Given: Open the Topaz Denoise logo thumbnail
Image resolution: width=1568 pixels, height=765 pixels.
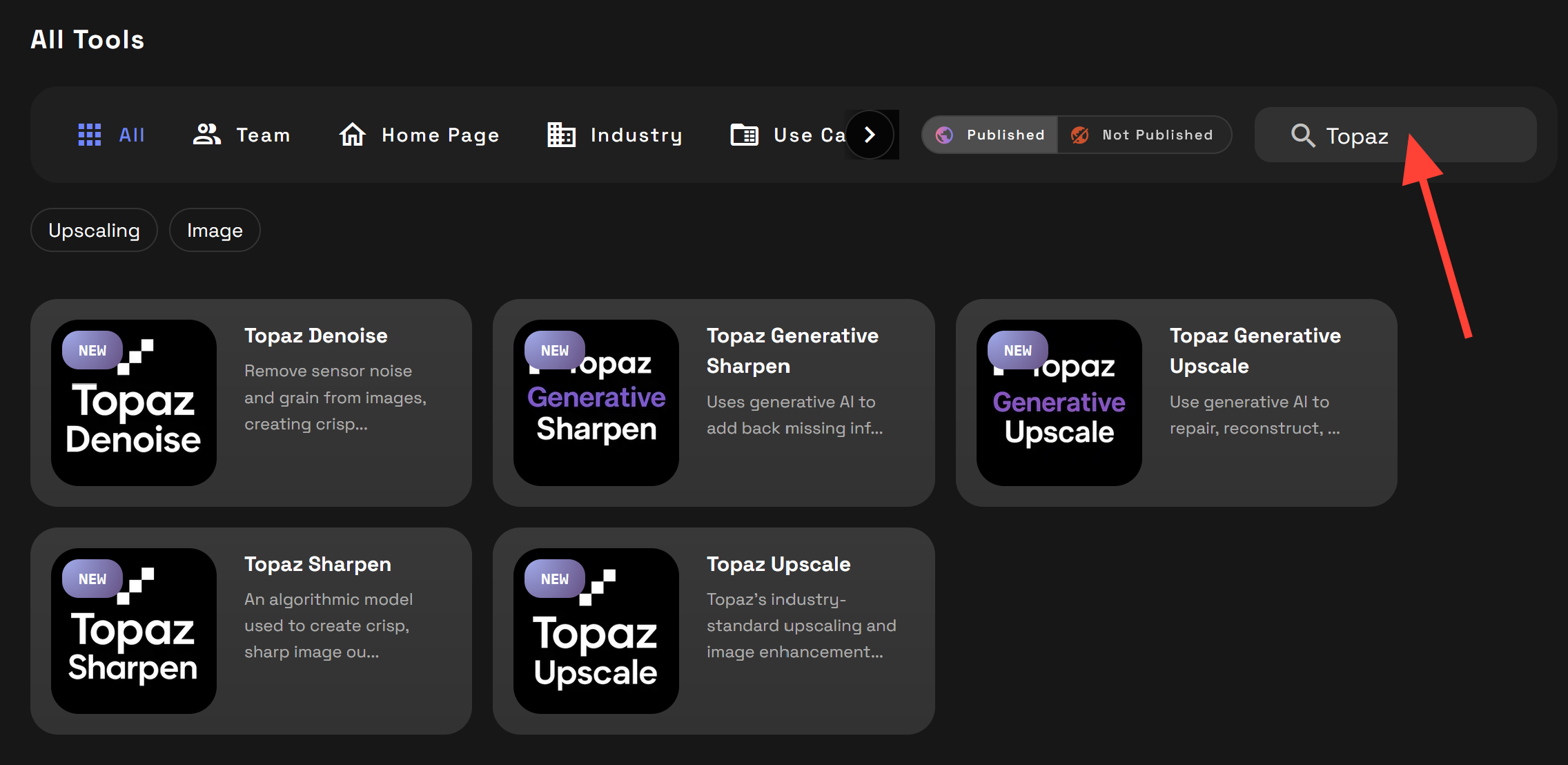Looking at the screenshot, I should coord(134,403).
